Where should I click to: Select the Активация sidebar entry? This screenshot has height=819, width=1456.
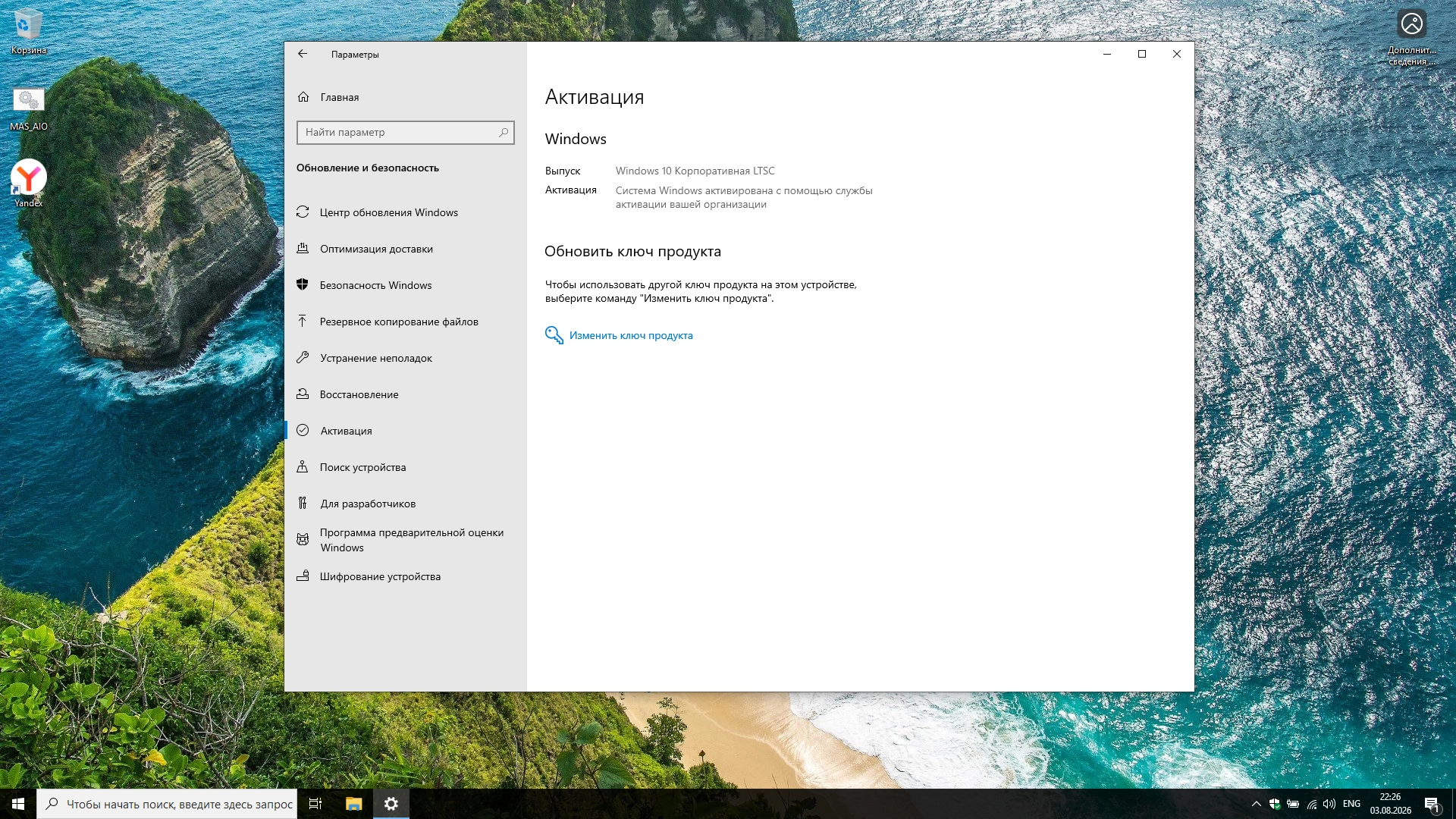(x=405, y=431)
